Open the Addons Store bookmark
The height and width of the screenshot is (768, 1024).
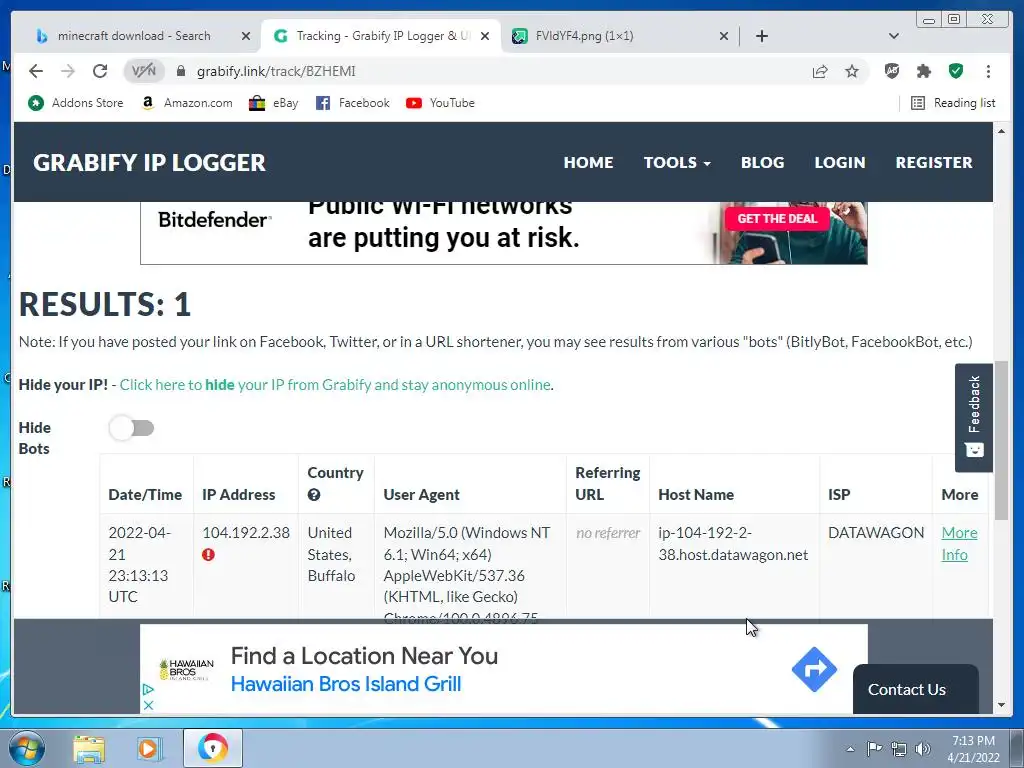point(75,103)
